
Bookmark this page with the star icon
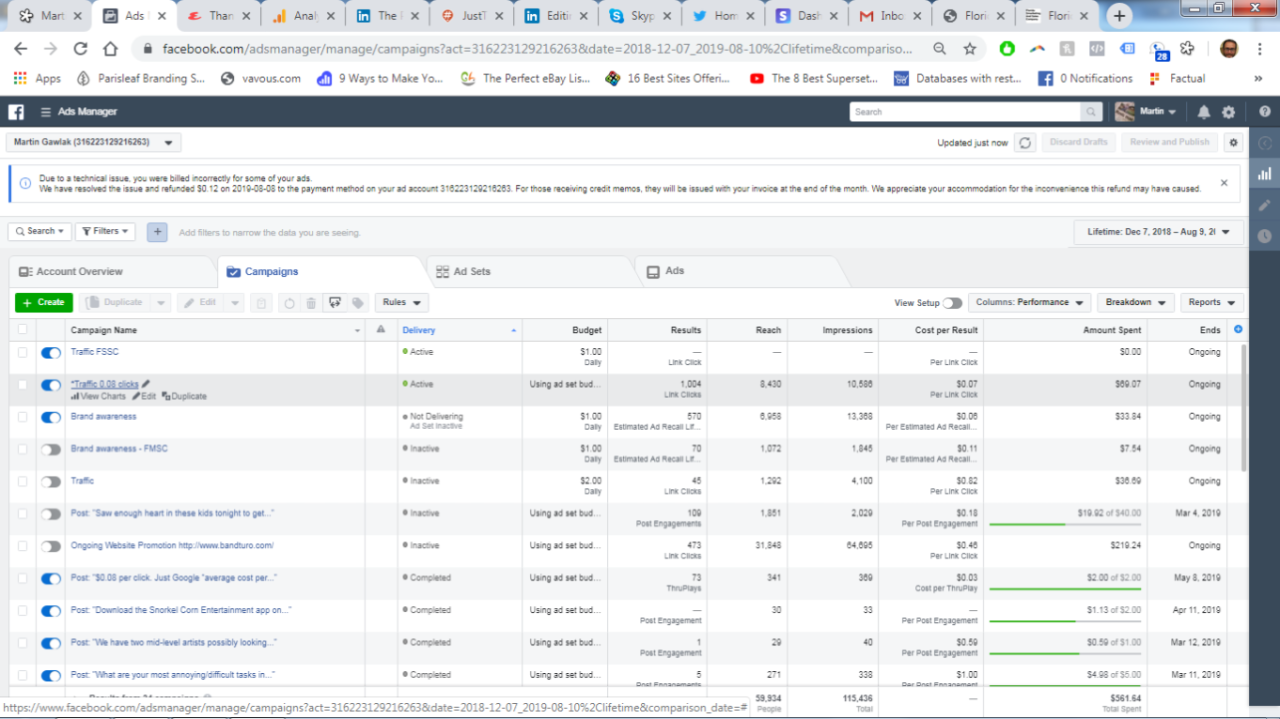pyautogui.click(x=969, y=48)
